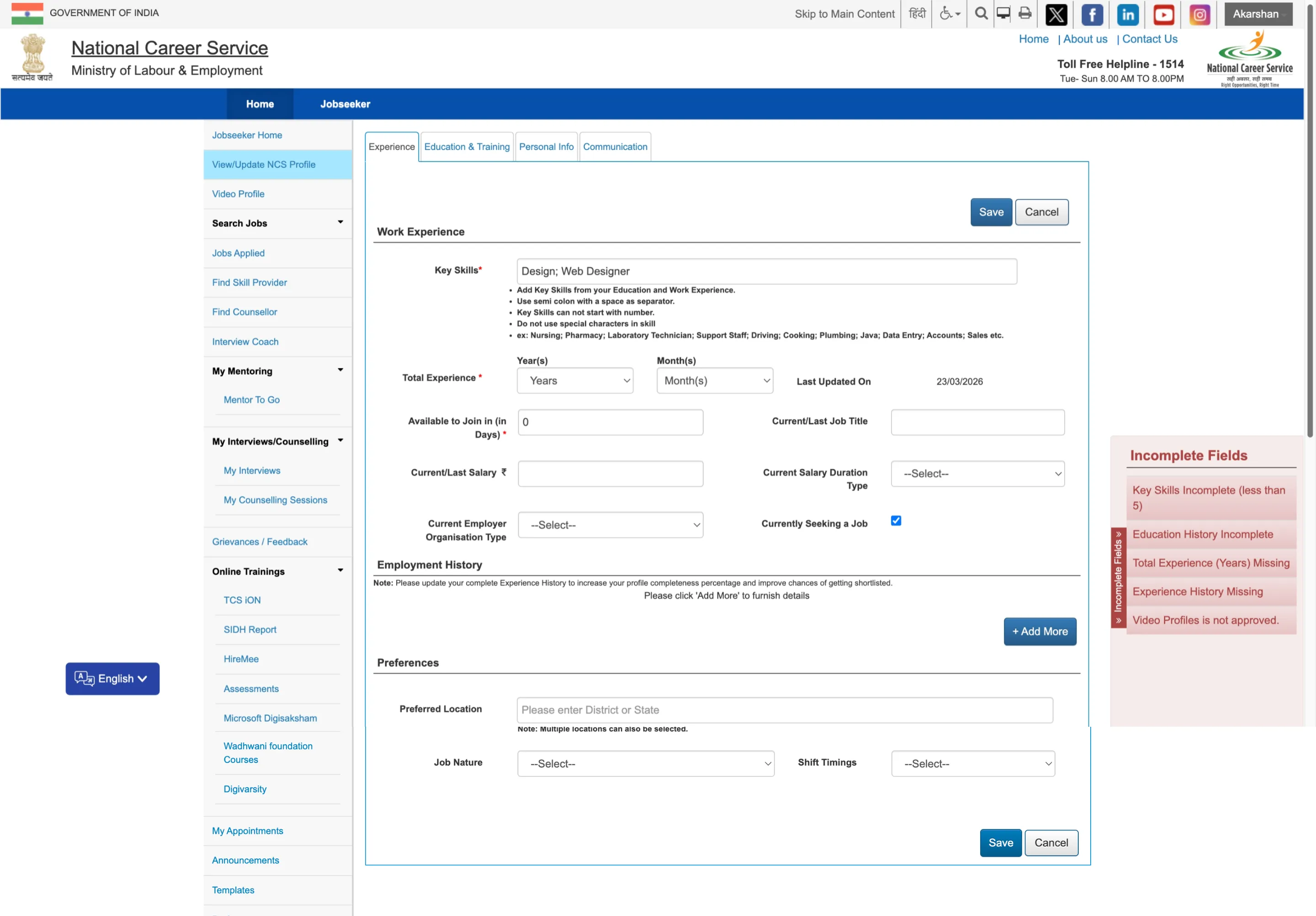Expand the Job Nature dropdown
Image resolution: width=1316 pixels, height=916 pixels.
(645, 763)
